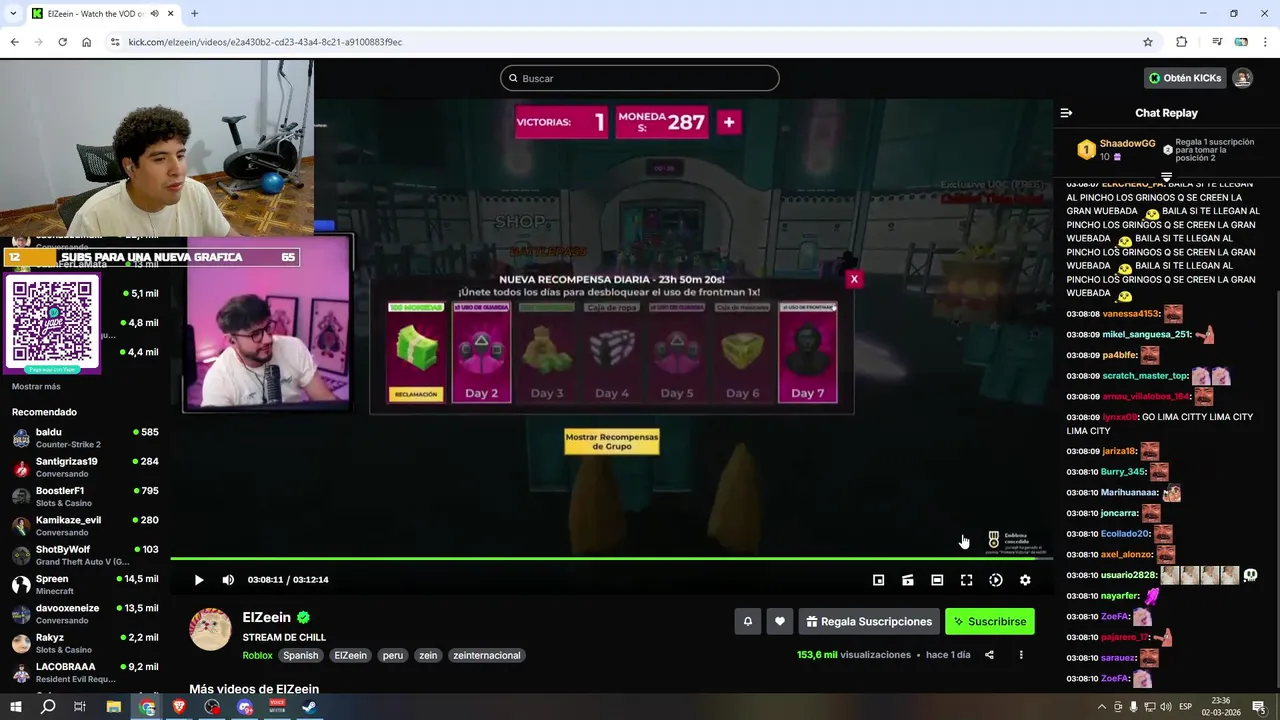Open the Roblox category link
Viewport: 1280px width, 720px height.
click(x=257, y=656)
